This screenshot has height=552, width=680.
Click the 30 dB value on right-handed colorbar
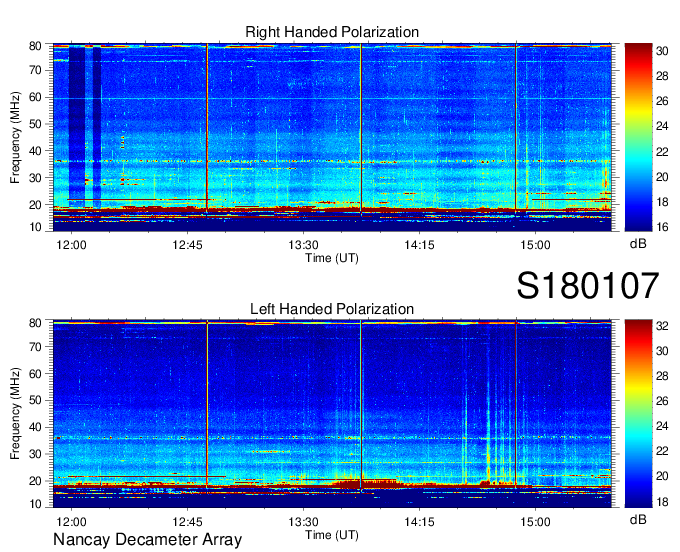point(662,51)
